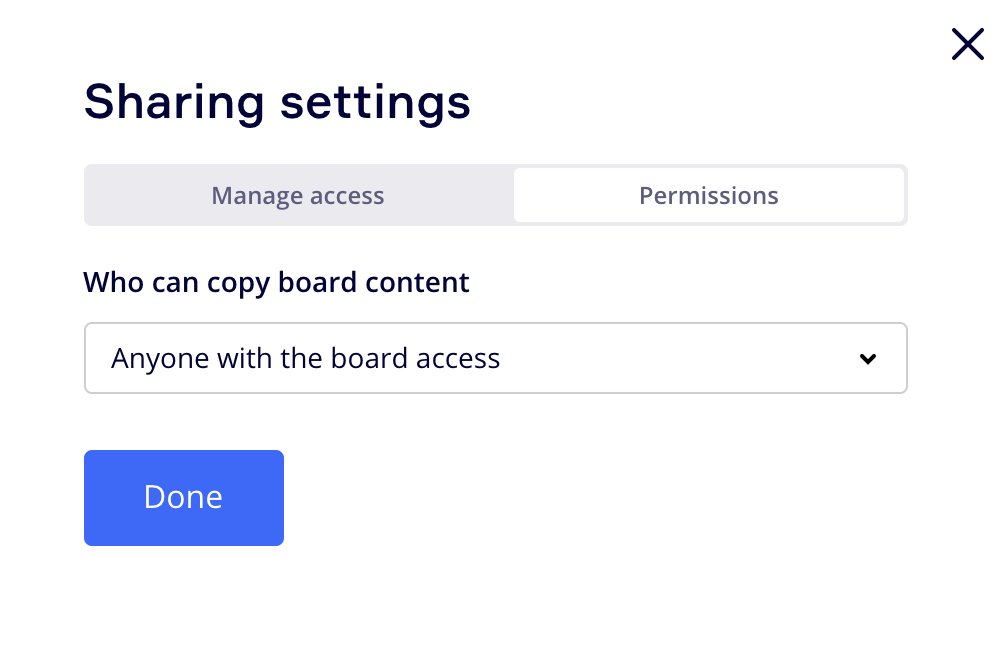The image size is (998, 646).
Task: Activate the Permissions segment control
Action: (x=708, y=195)
